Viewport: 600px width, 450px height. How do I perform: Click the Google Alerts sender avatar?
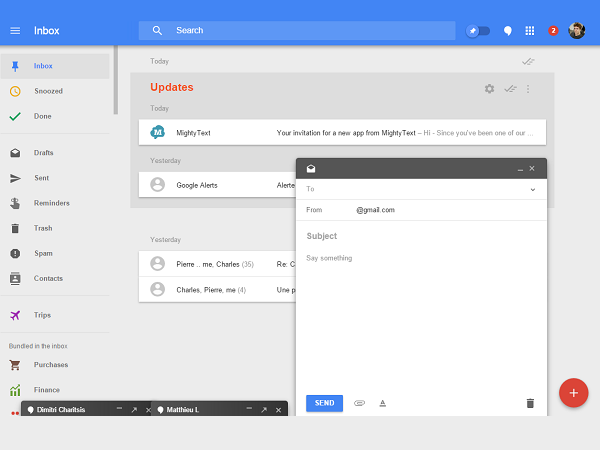157,185
